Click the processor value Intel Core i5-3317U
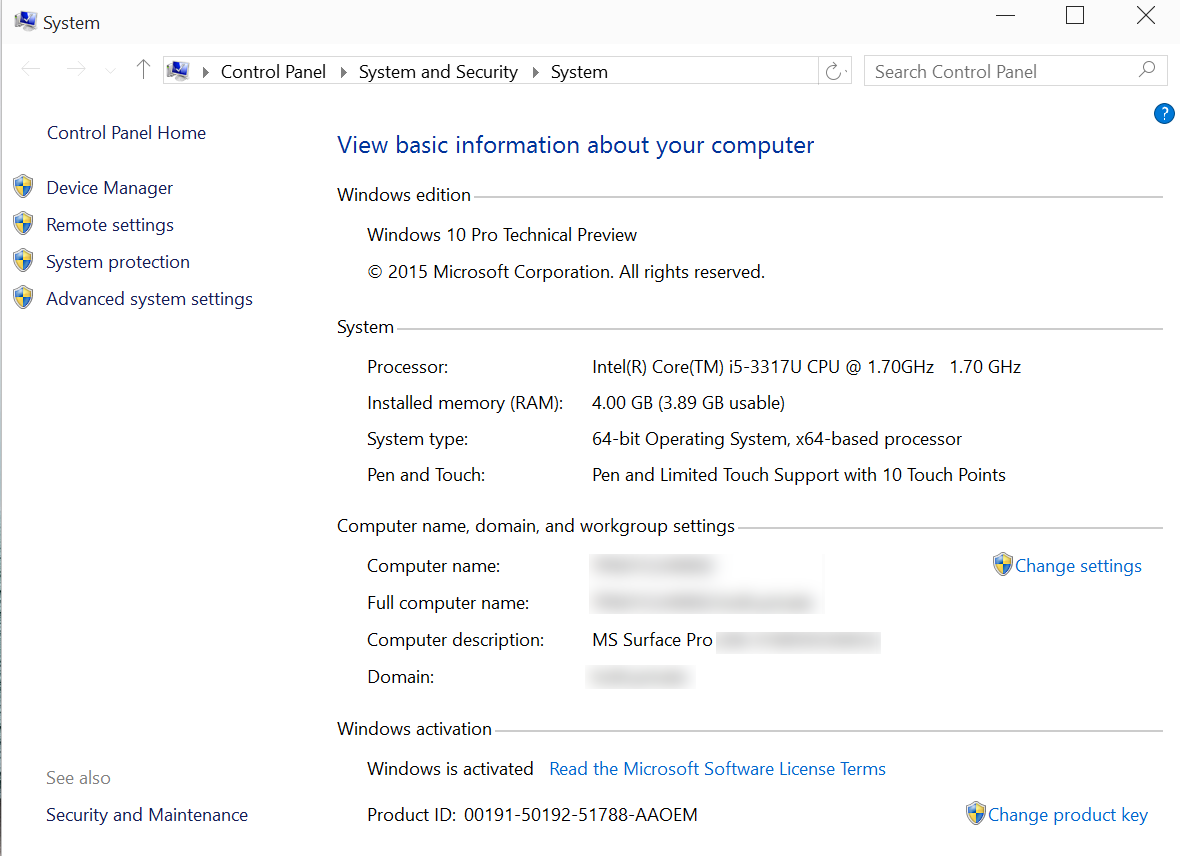The width and height of the screenshot is (1180, 856). (806, 367)
